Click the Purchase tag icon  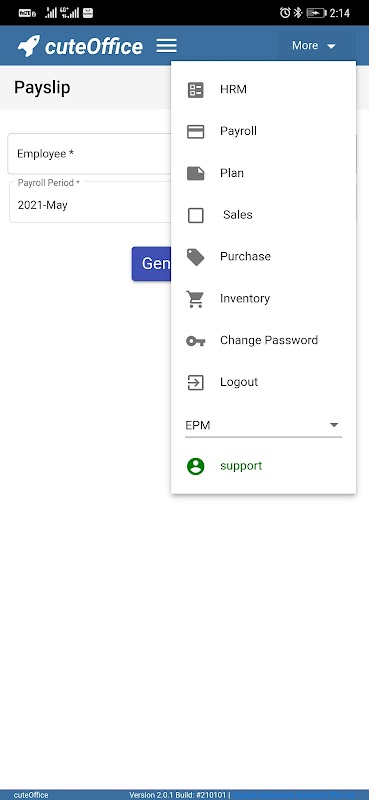pos(195,257)
